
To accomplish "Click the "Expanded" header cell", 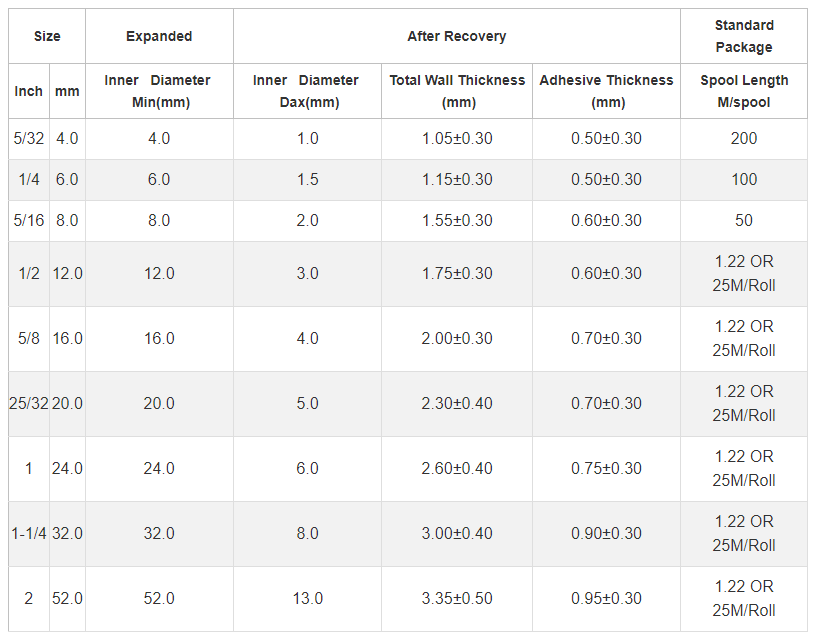I will [159, 36].
